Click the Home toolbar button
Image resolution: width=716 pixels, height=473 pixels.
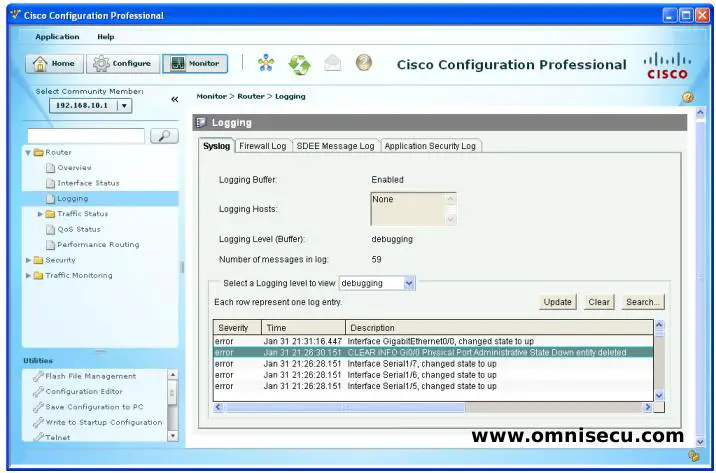coord(54,63)
